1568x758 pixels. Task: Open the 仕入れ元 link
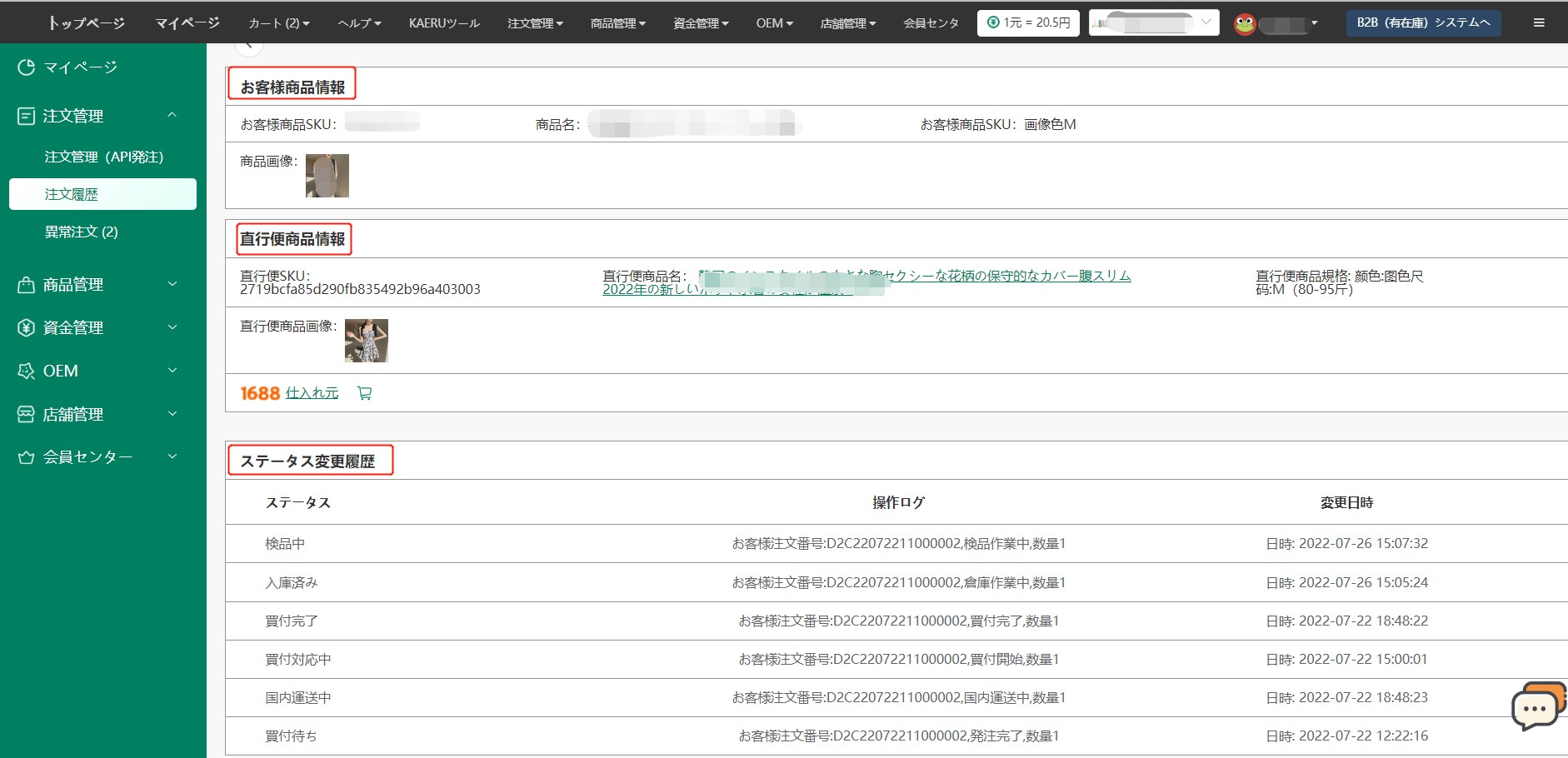point(312,393)
